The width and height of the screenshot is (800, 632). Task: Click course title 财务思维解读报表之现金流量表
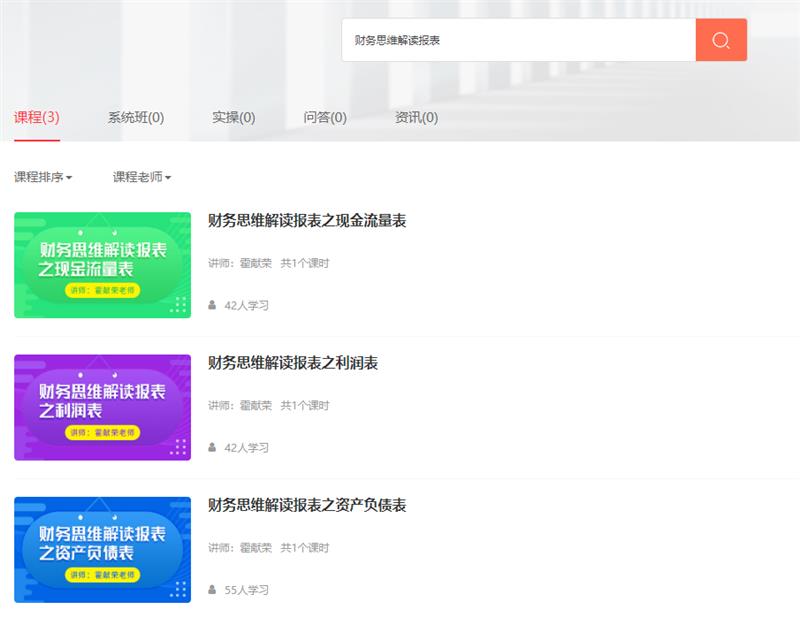pyautogui.click(x=307, y=221)
